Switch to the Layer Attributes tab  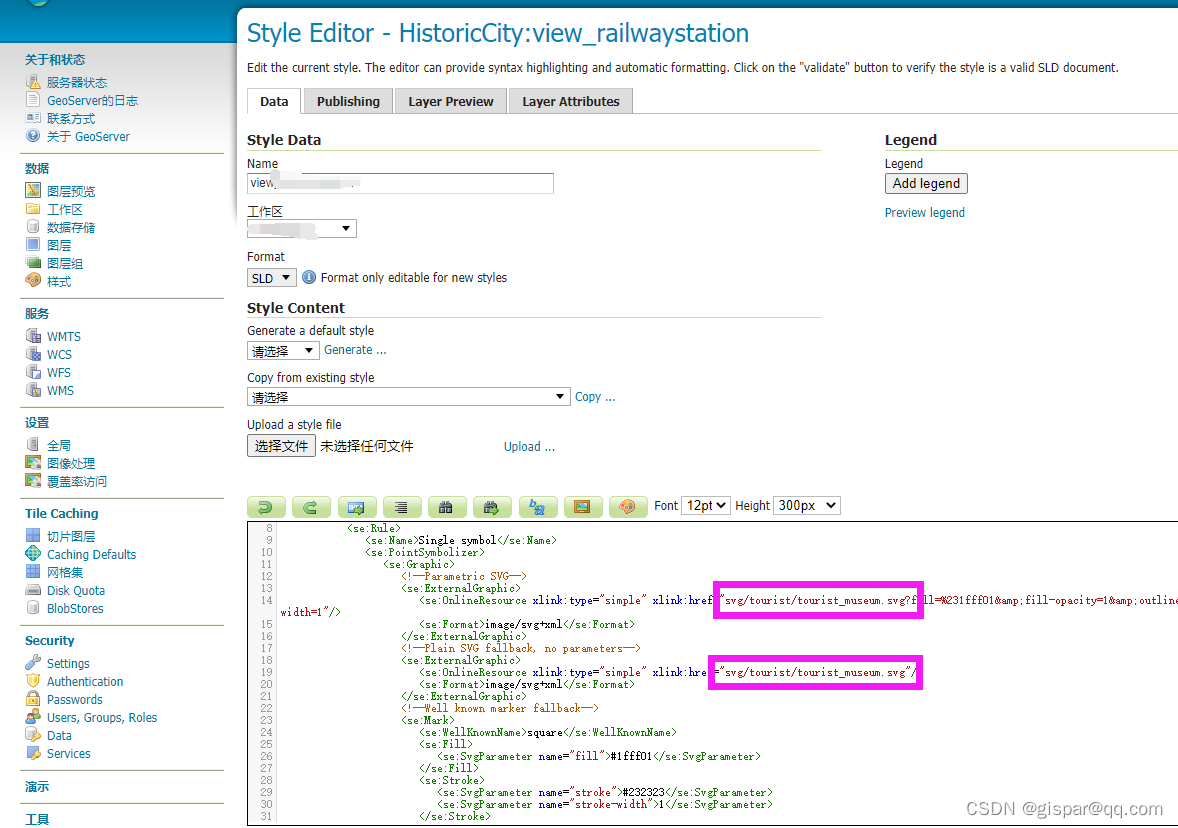(x=571, y=101)
